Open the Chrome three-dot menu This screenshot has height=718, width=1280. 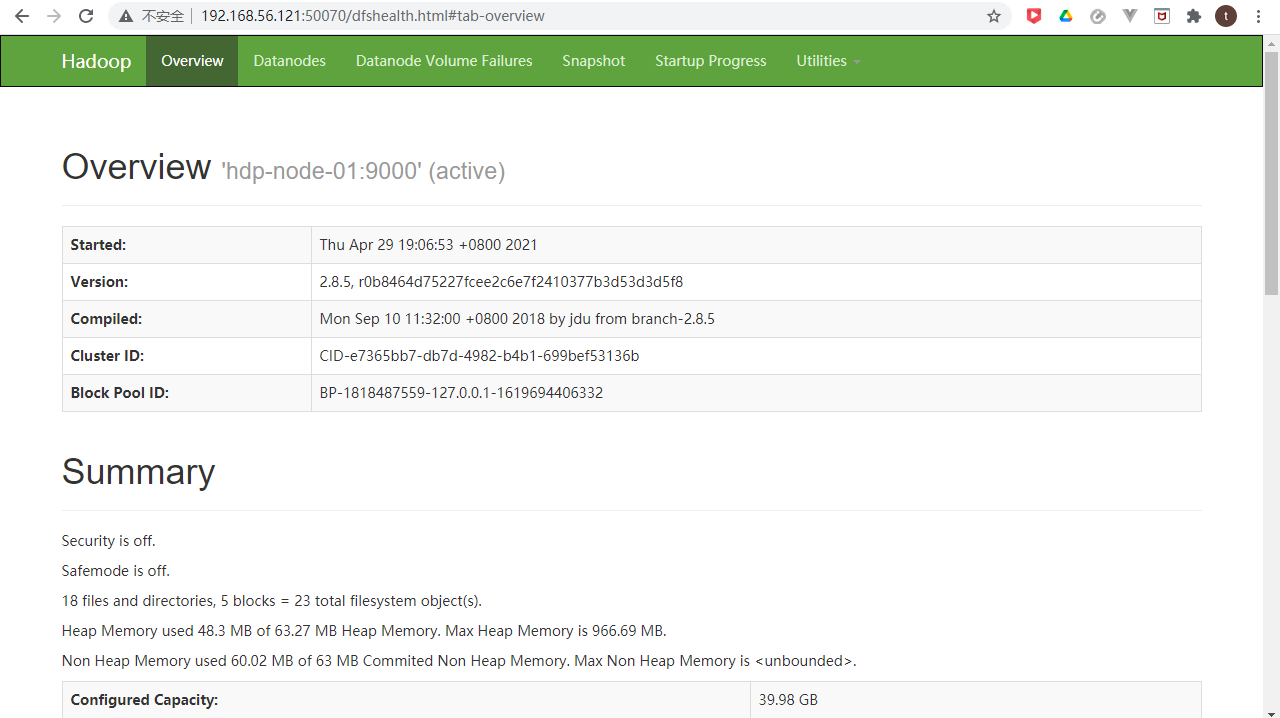pyautogui.click(x=1258, y=16)
